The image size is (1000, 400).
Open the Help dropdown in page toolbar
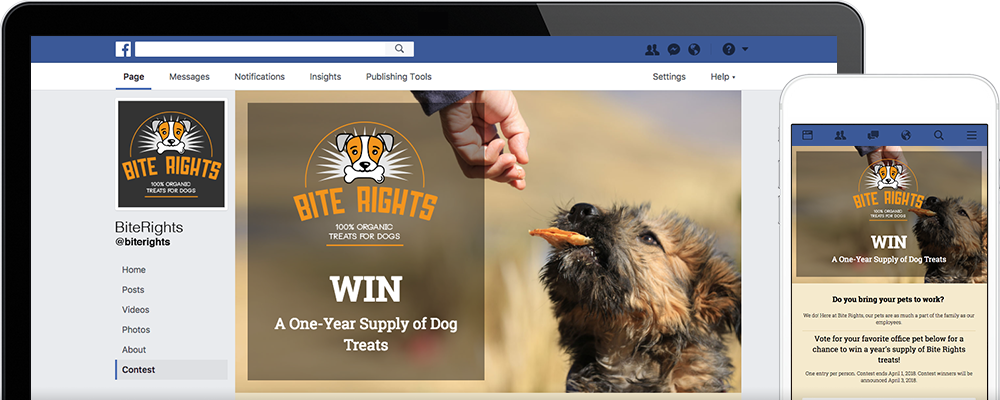pos(723,77)
